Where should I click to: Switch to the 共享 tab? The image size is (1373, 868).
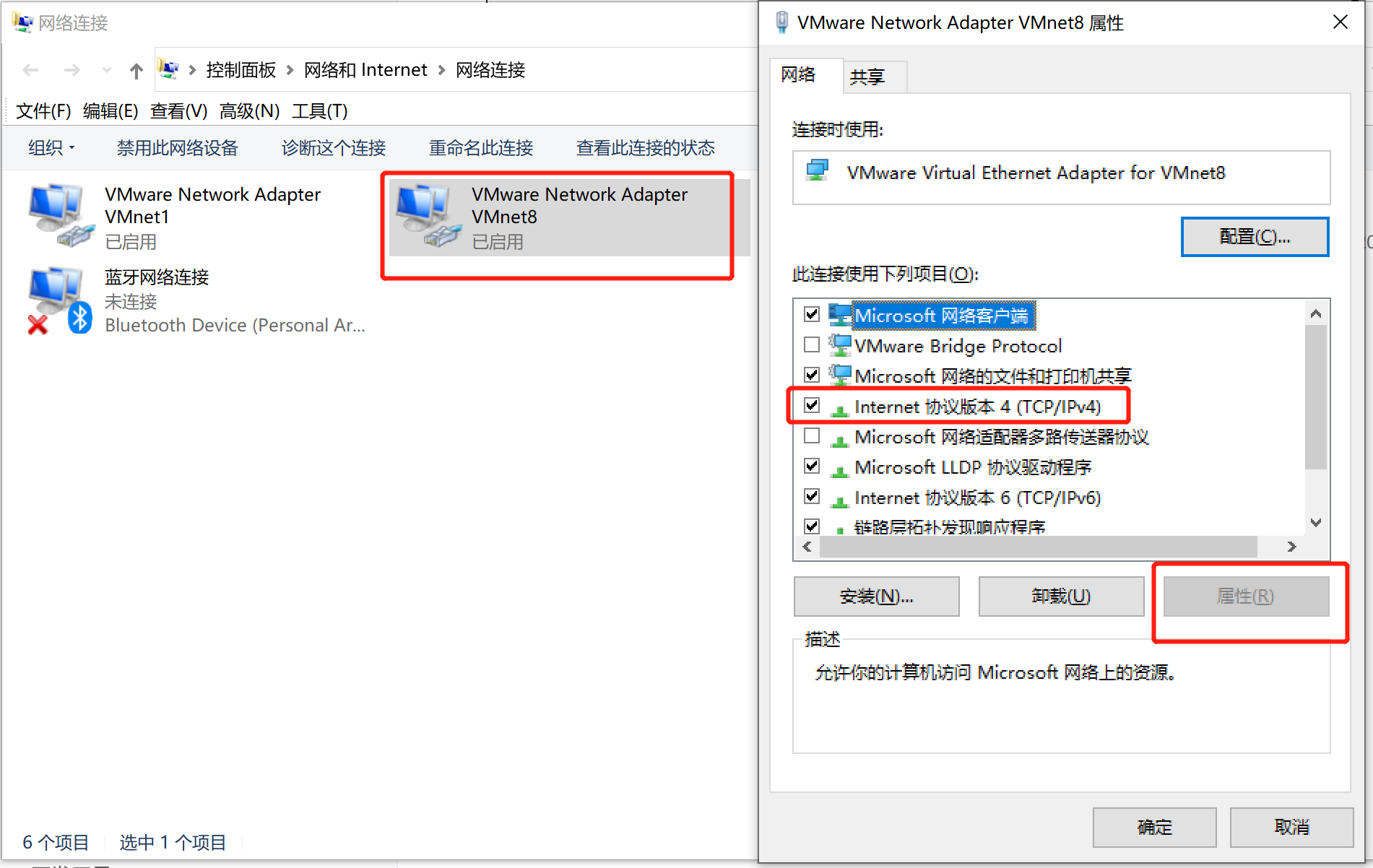(x=867, y=77)
